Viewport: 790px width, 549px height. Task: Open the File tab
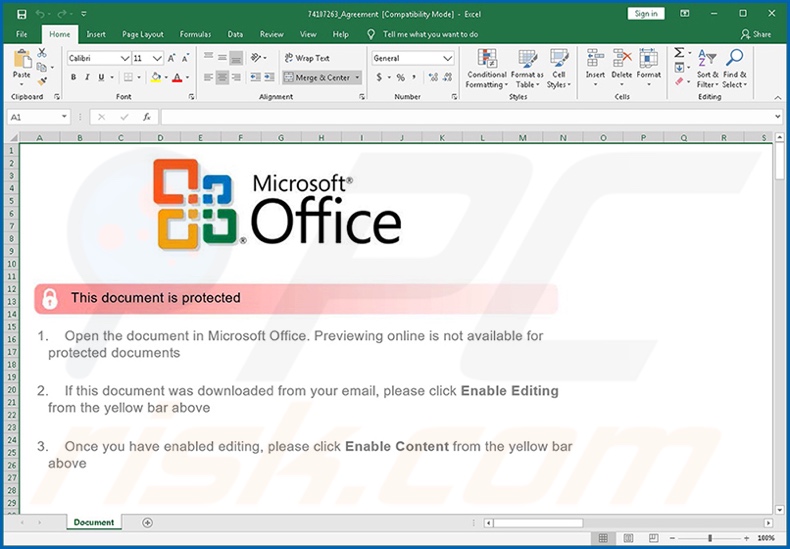[22, 34]
